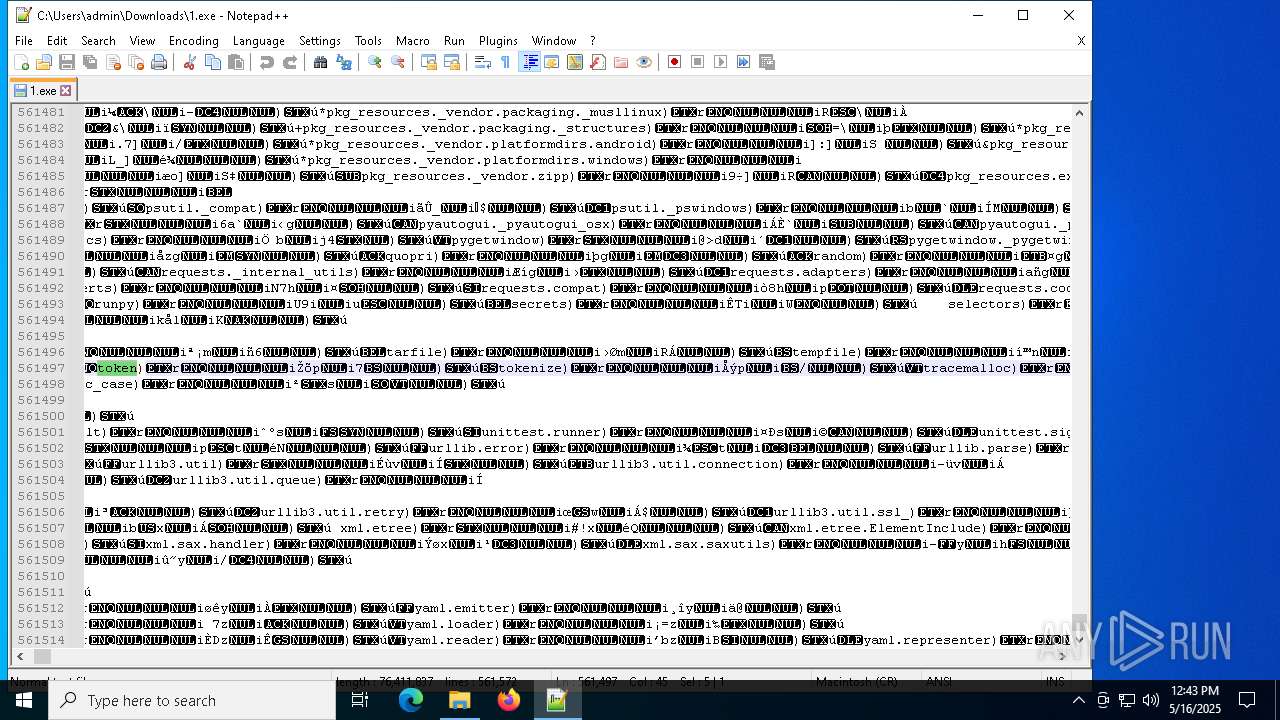1280x720 pixels.
Task: Open the Language menu
Action: tap(258, 41)
